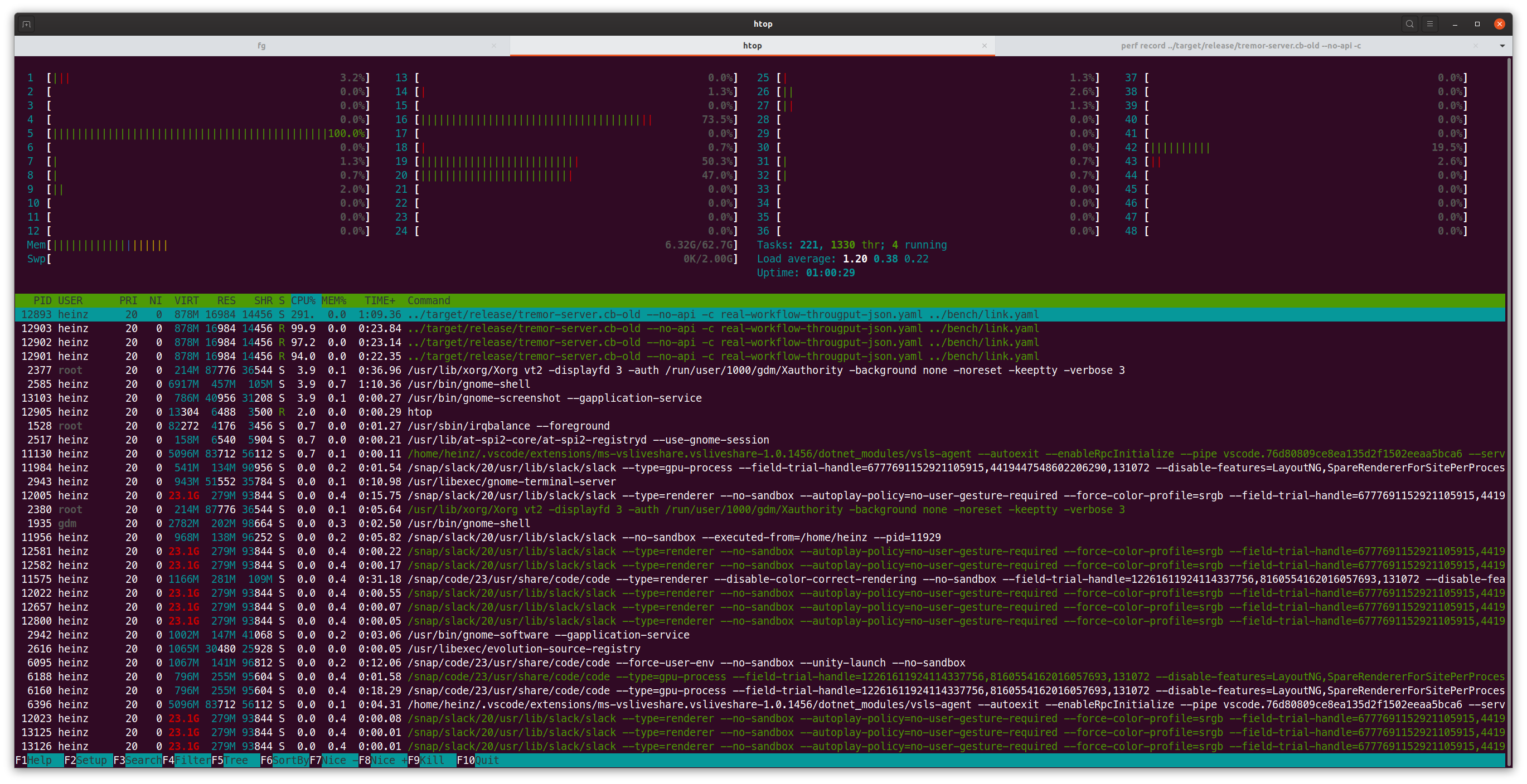Toggle F5 Tree view
The image size is (1527, 784).
point(235,760)
